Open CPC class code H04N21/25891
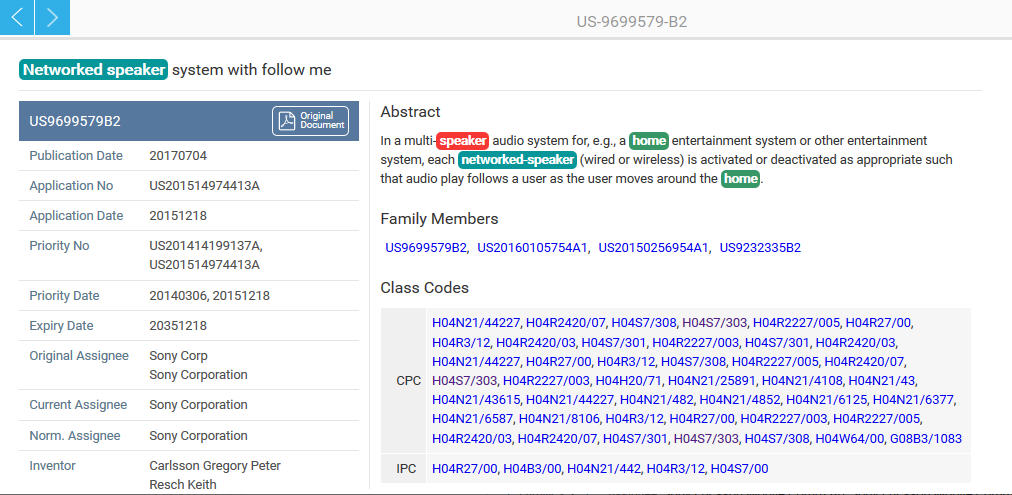 click(711, 381)
